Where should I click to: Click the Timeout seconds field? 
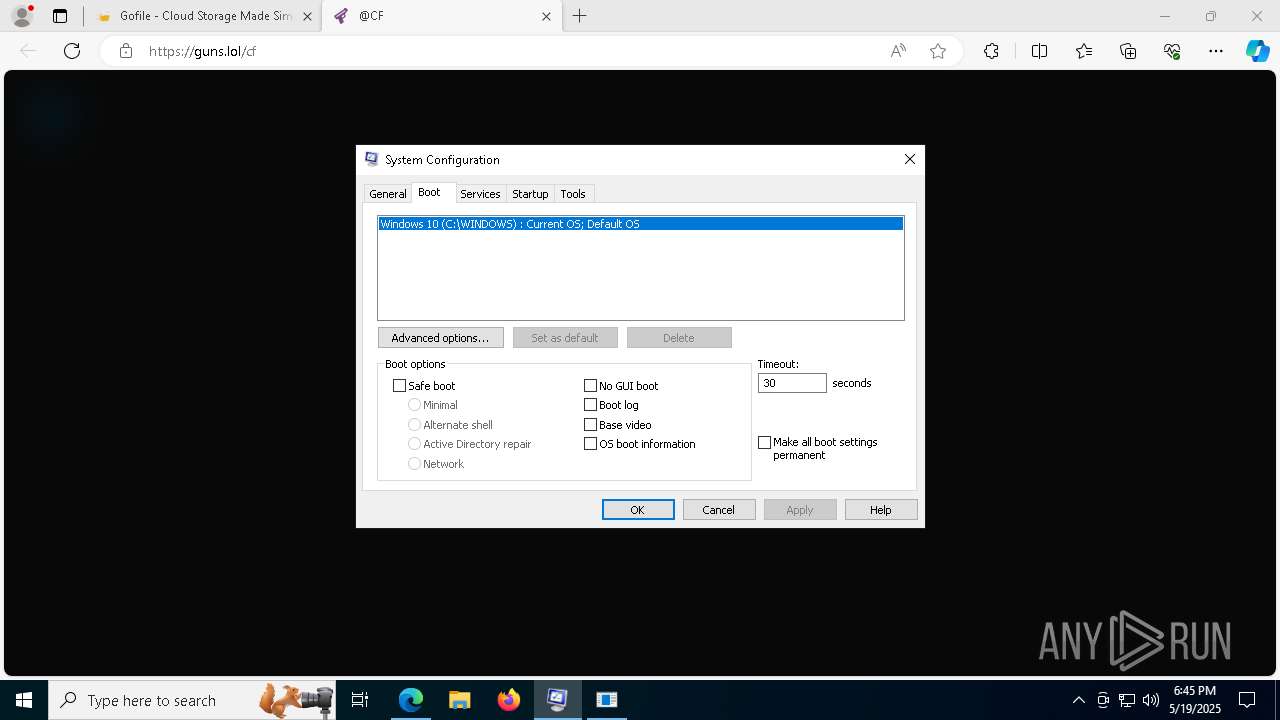[792, 383]
